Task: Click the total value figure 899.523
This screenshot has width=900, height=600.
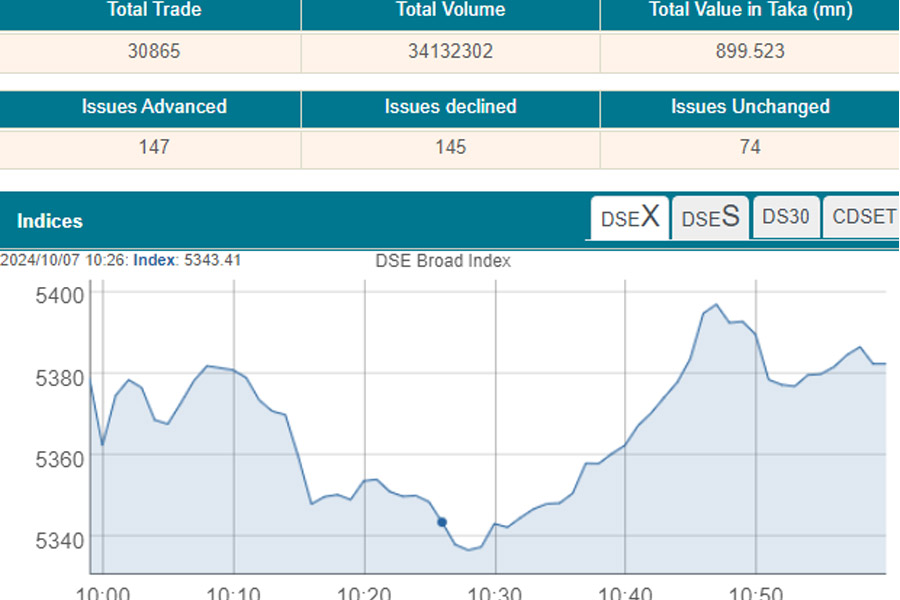Action: 750,51
